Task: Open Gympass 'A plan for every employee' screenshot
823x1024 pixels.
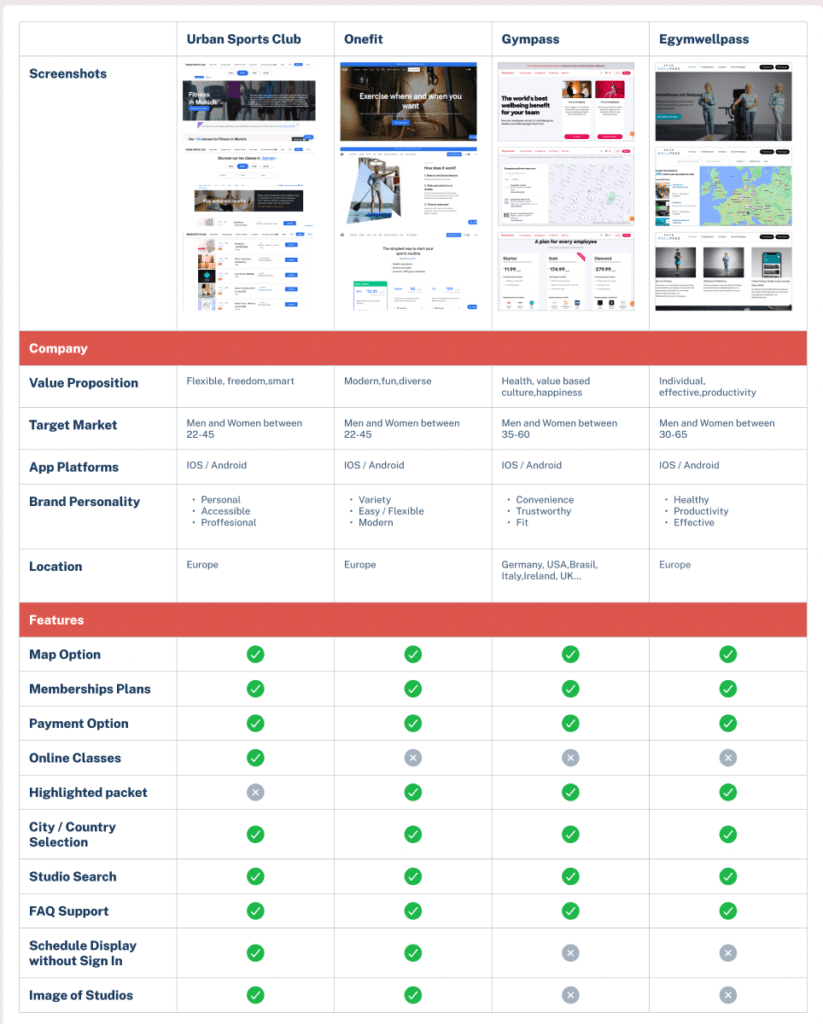Action: [x=566, y=271]
